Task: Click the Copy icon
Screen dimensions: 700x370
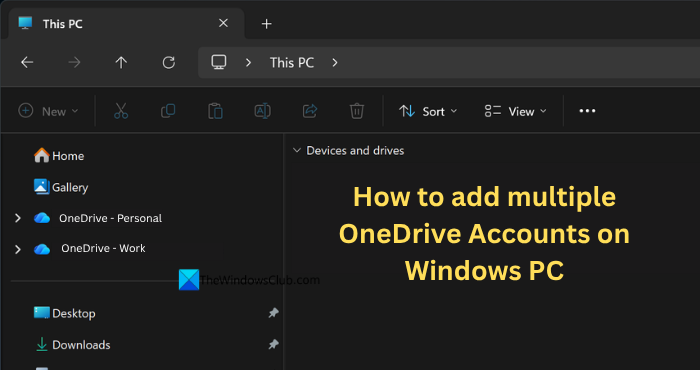Action: tap(168, 111)
